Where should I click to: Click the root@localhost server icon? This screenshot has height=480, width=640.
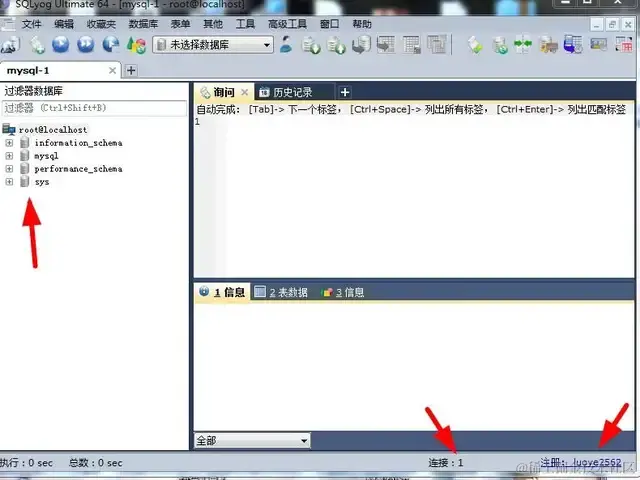pos(9,129)
